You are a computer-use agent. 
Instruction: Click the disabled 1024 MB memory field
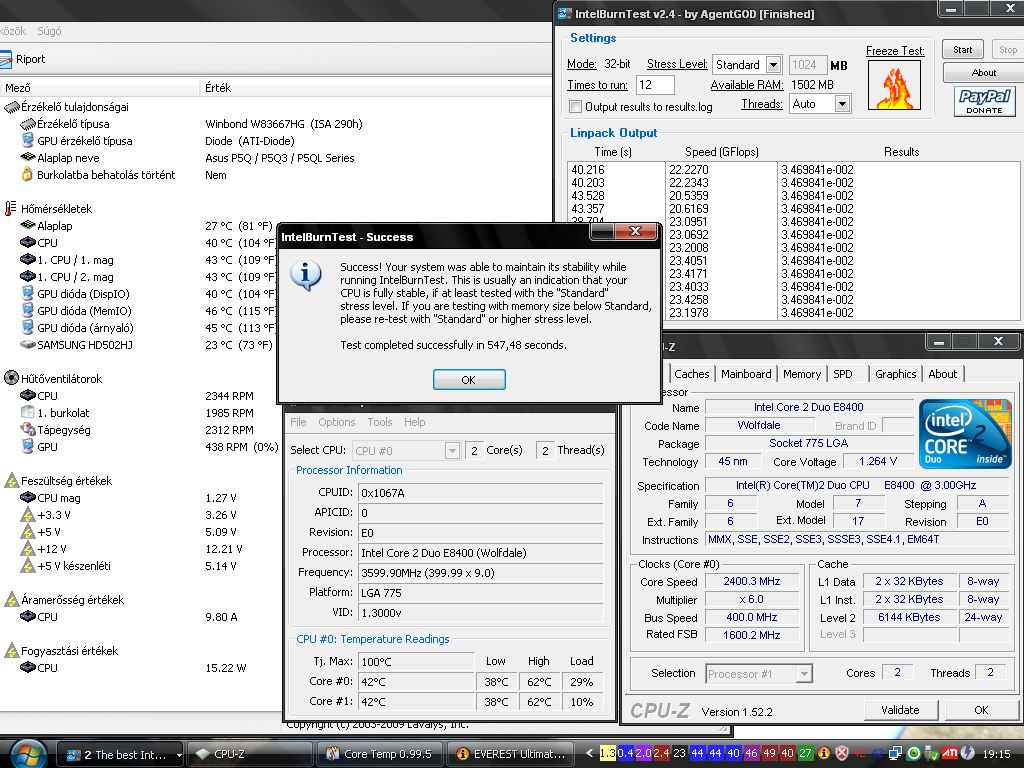(x=807, y=65)
